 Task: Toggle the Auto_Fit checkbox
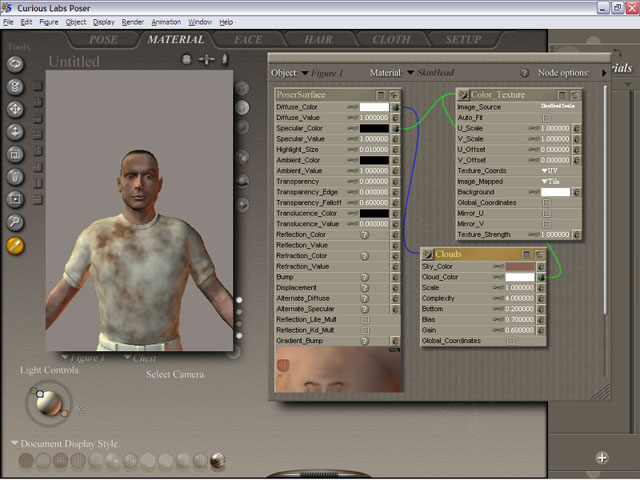pos(545,117)
